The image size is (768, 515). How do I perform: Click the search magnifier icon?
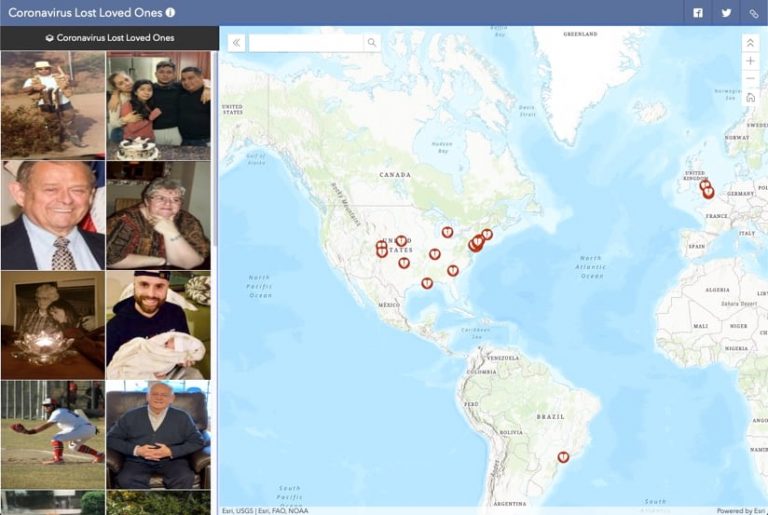click(x=372, y=43)
